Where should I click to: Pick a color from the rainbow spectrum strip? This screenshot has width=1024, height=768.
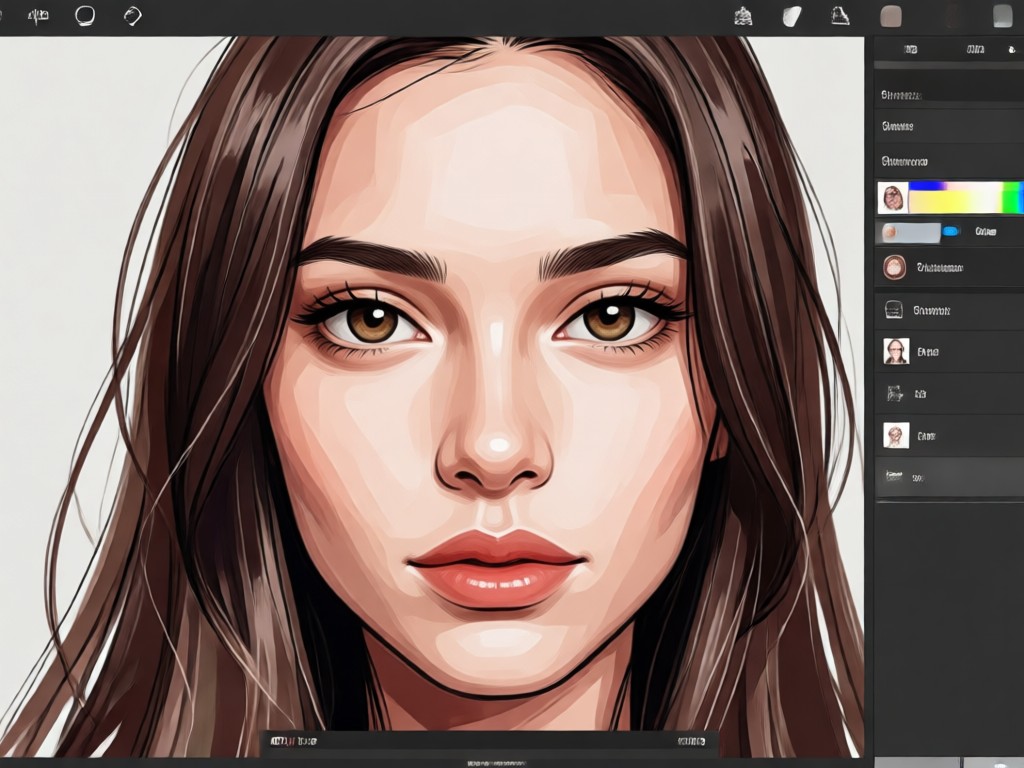(x=966, y=197)
